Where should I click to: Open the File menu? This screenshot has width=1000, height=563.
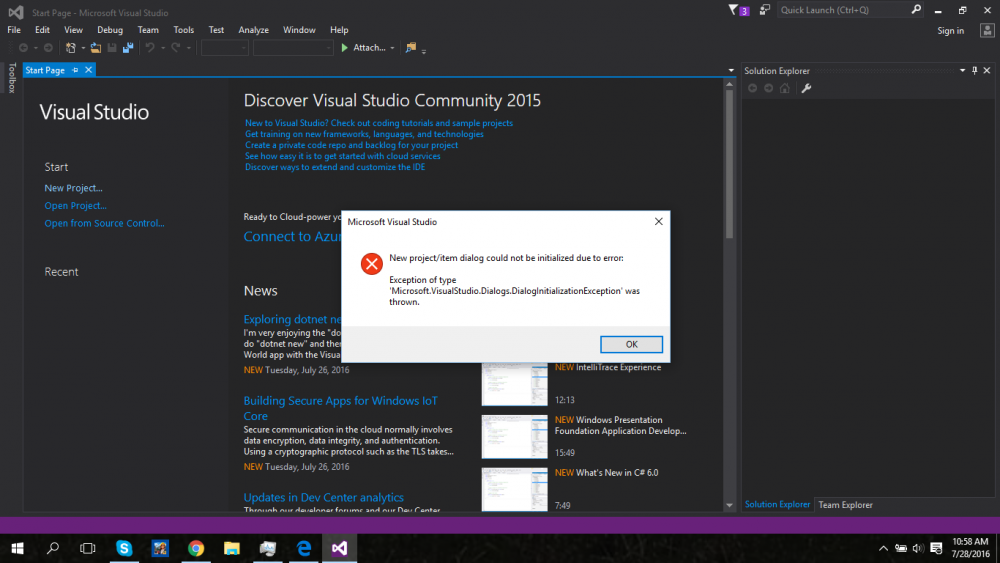(14, 30)
